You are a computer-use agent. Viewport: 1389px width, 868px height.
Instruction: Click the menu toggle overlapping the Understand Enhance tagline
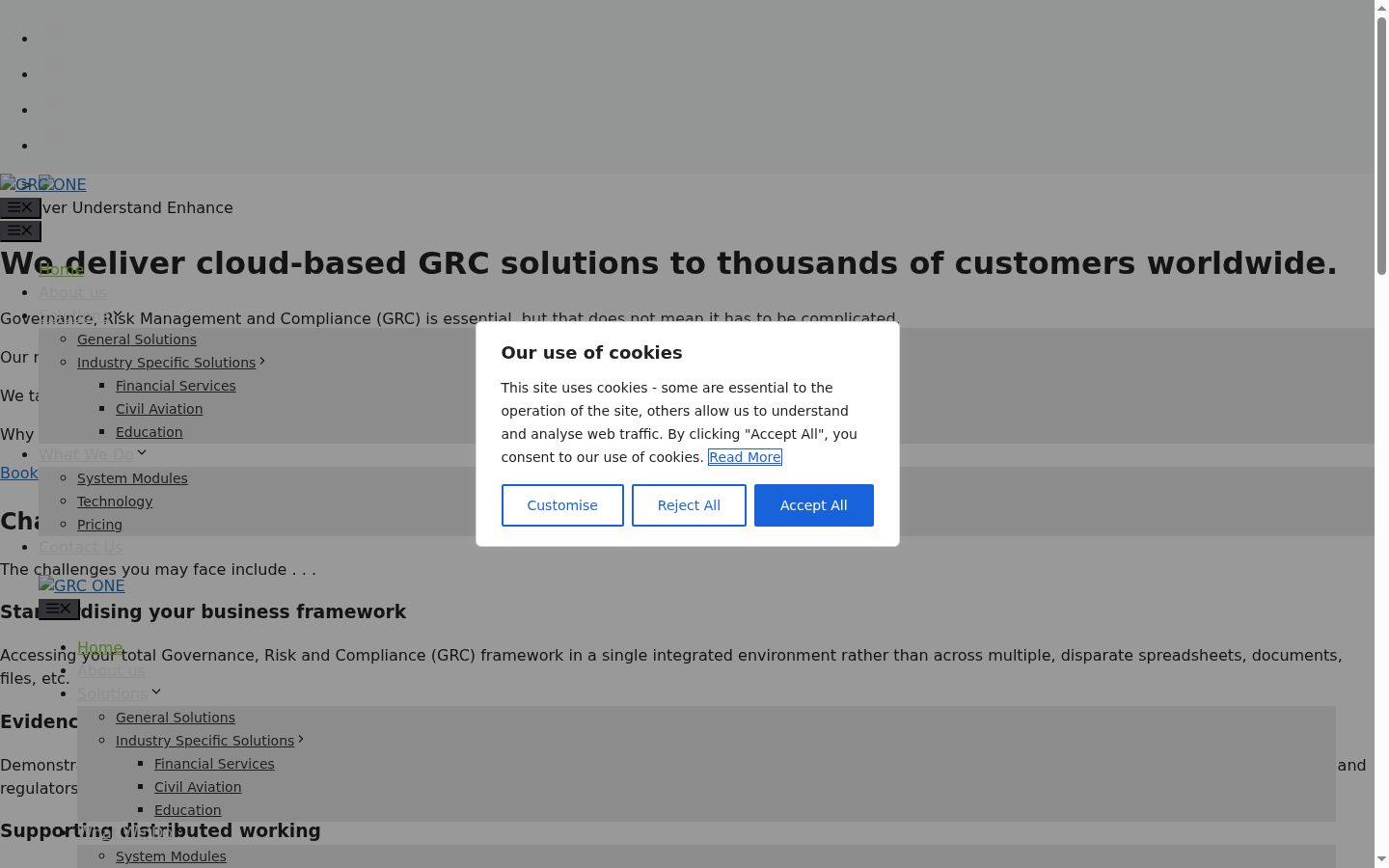pos(20,207)
